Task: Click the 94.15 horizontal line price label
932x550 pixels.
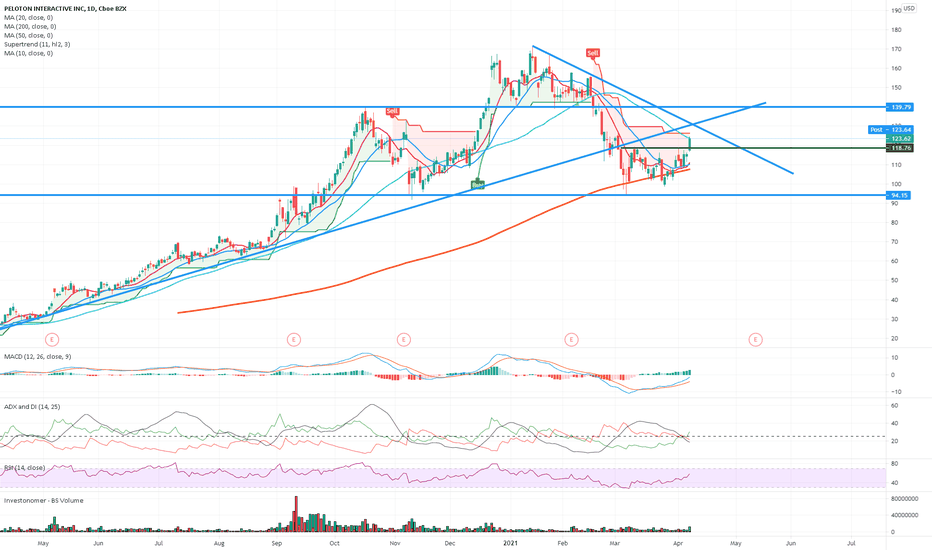Action: (899, 195)
